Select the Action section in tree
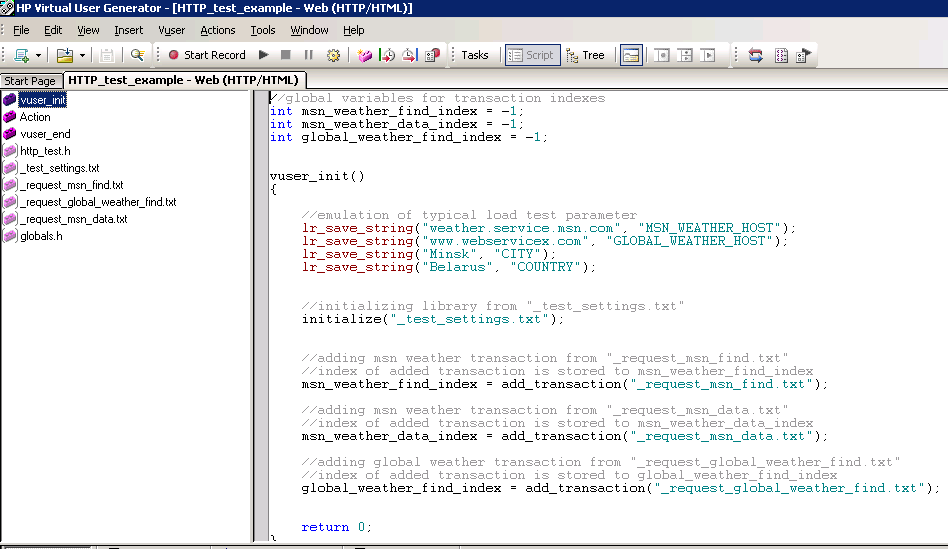Screen dimensions: 948x549 [35, 117]
